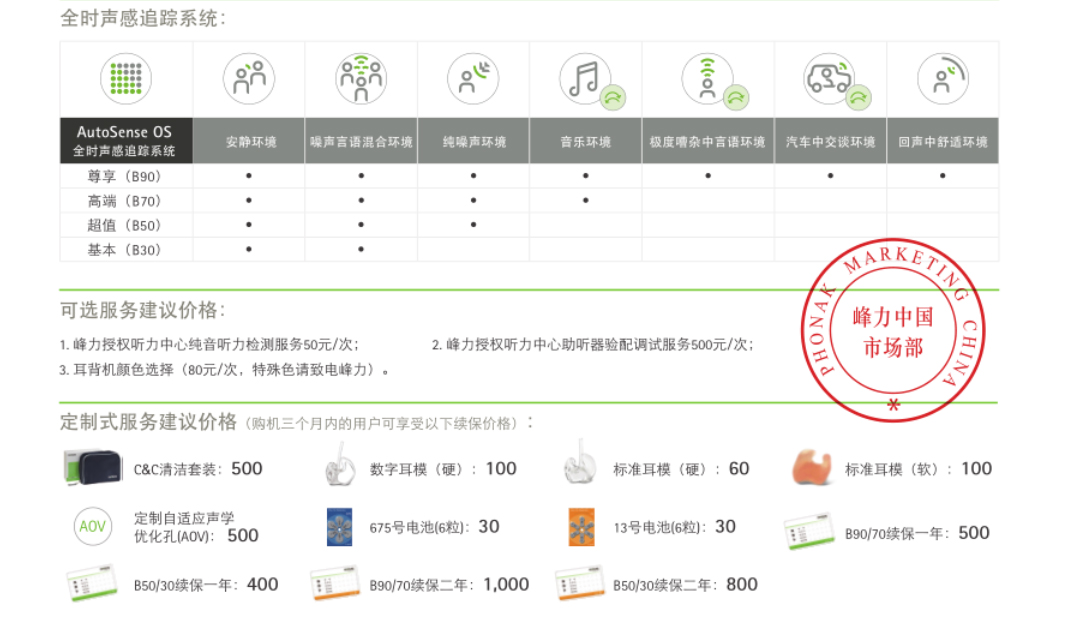This screenshot has width=1087, height=620.
Task: Click the orange soft earmold image
Action: click(812, 466)
